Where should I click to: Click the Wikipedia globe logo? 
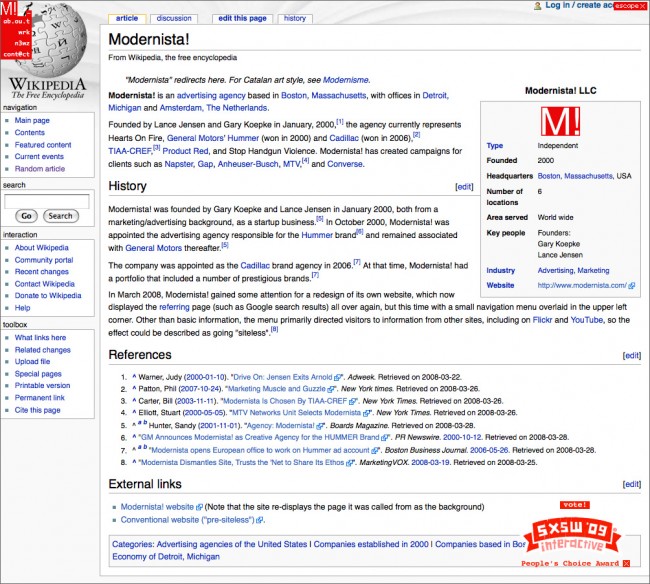(x=54, y=41)
